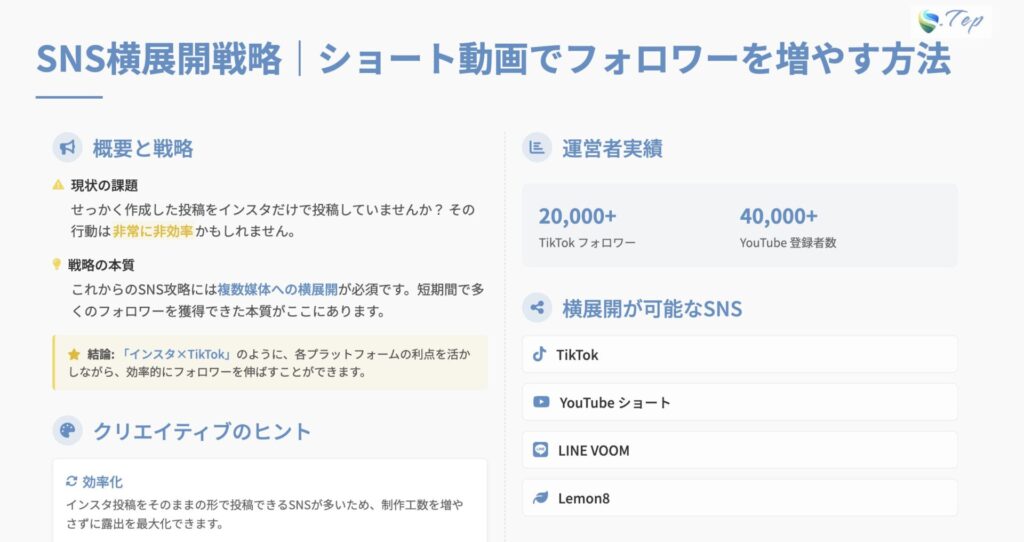Click the S.Top logo in corner
Viewport: 1024px width, 542px height.
950,21
